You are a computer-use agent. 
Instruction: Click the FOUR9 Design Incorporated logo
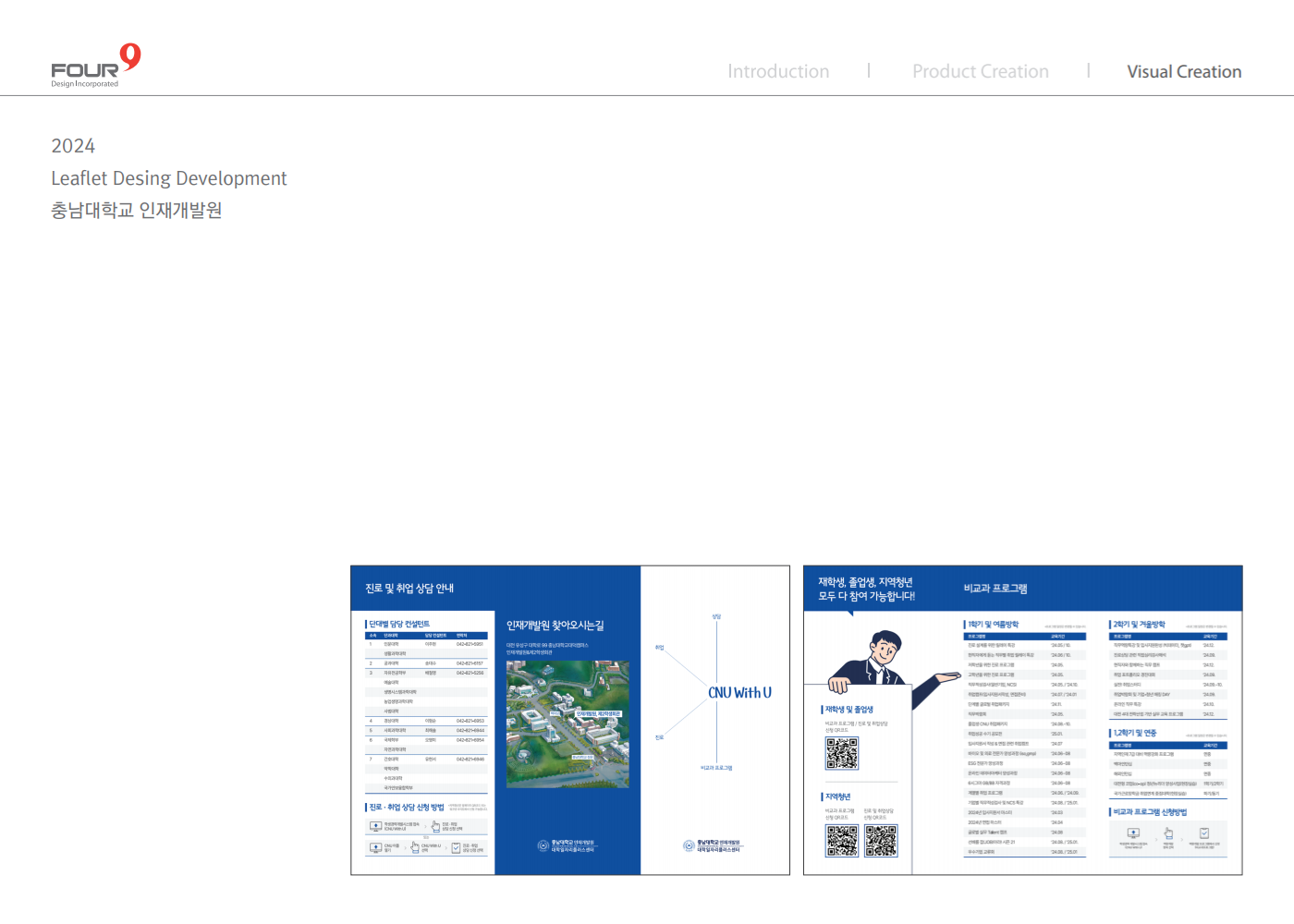[95, 66]
